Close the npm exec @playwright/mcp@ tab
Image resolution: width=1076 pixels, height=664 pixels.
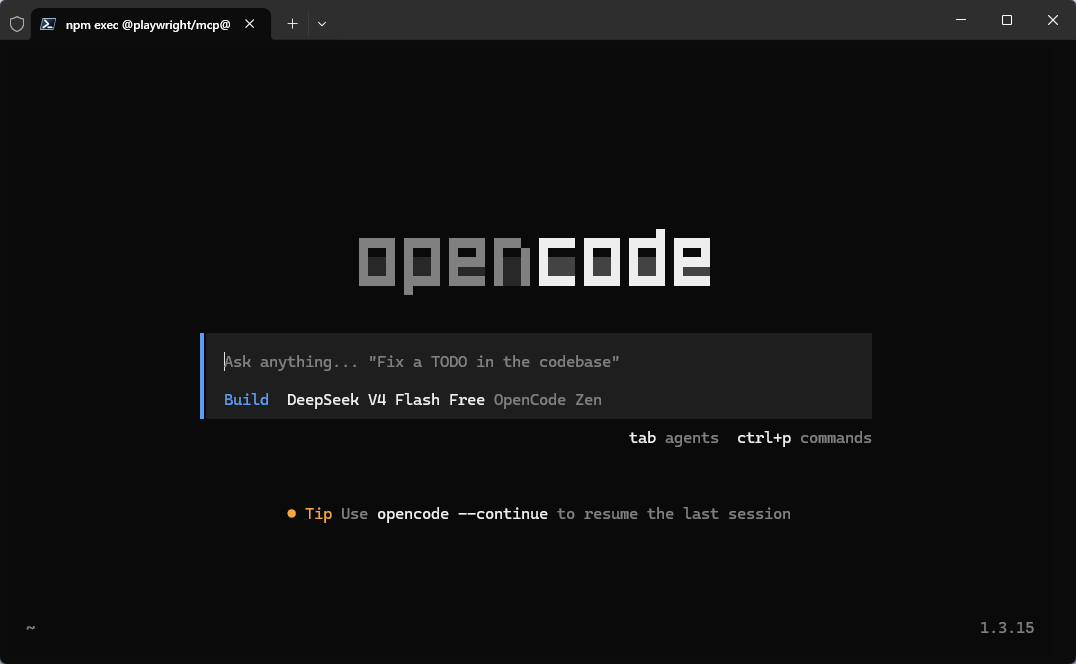pyautogui.click(x=250, y=24)
